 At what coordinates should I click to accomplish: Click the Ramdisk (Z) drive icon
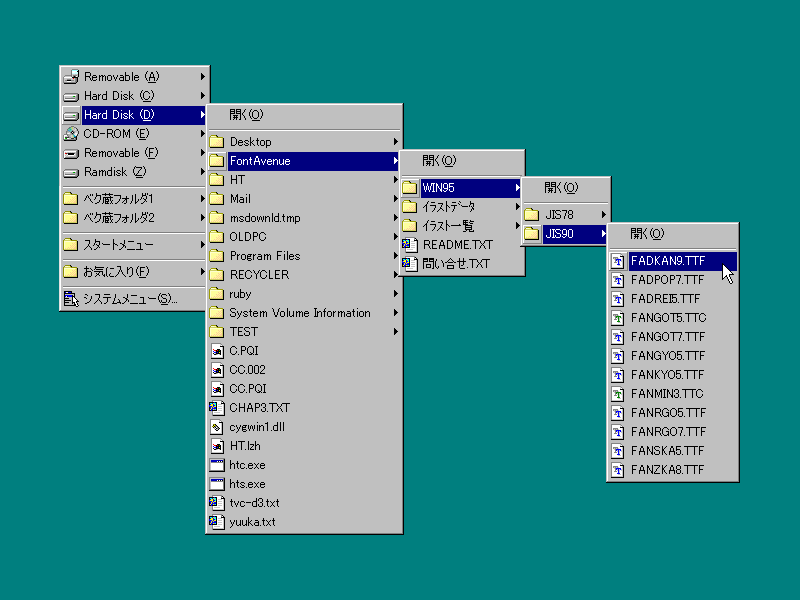pos(71,172)
